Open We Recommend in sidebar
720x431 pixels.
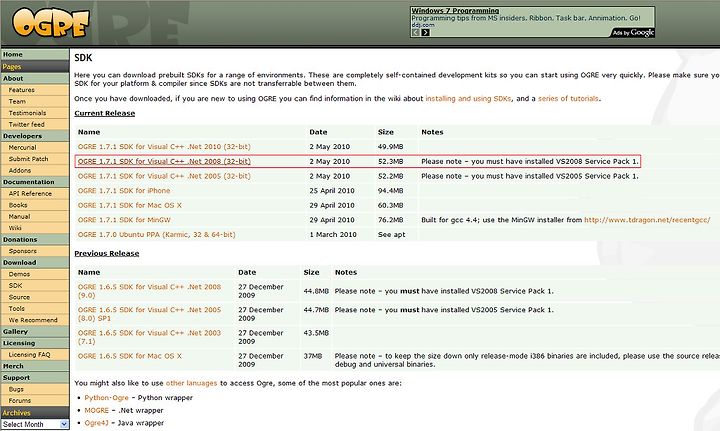click(x=35, y=320)
